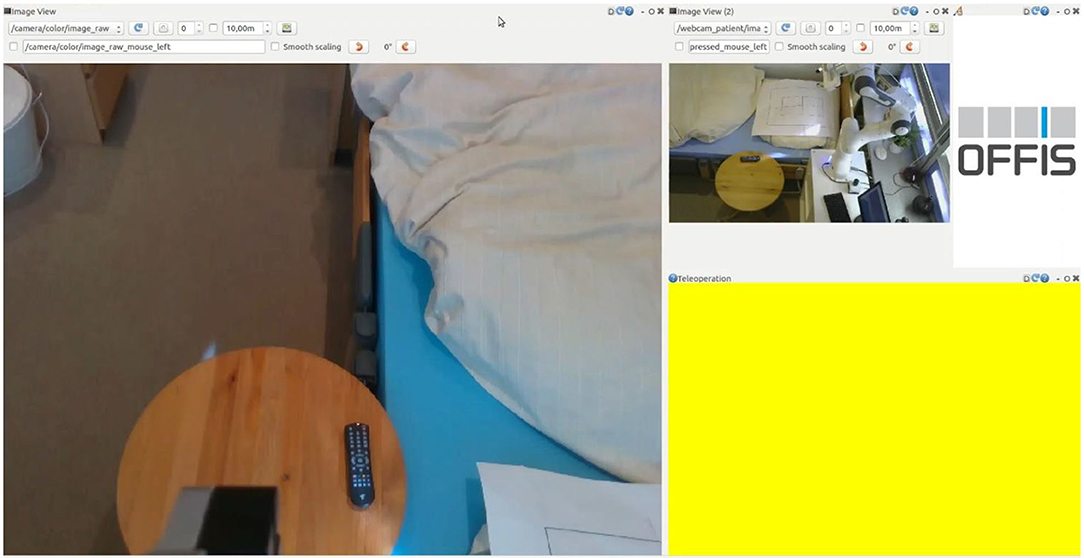Click the yellow Teleoperation area
The width and height of the screenshot is (1084, 558).
point(874,418)
